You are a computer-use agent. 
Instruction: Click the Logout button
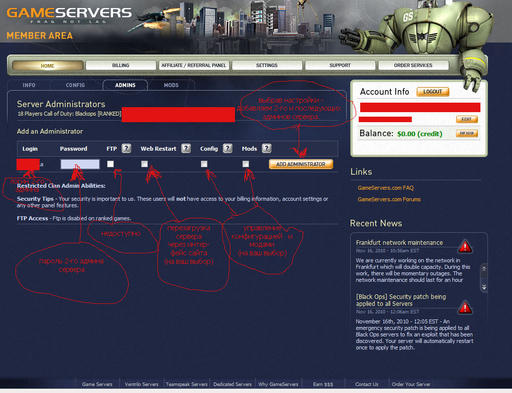click(x=433, y=92)
